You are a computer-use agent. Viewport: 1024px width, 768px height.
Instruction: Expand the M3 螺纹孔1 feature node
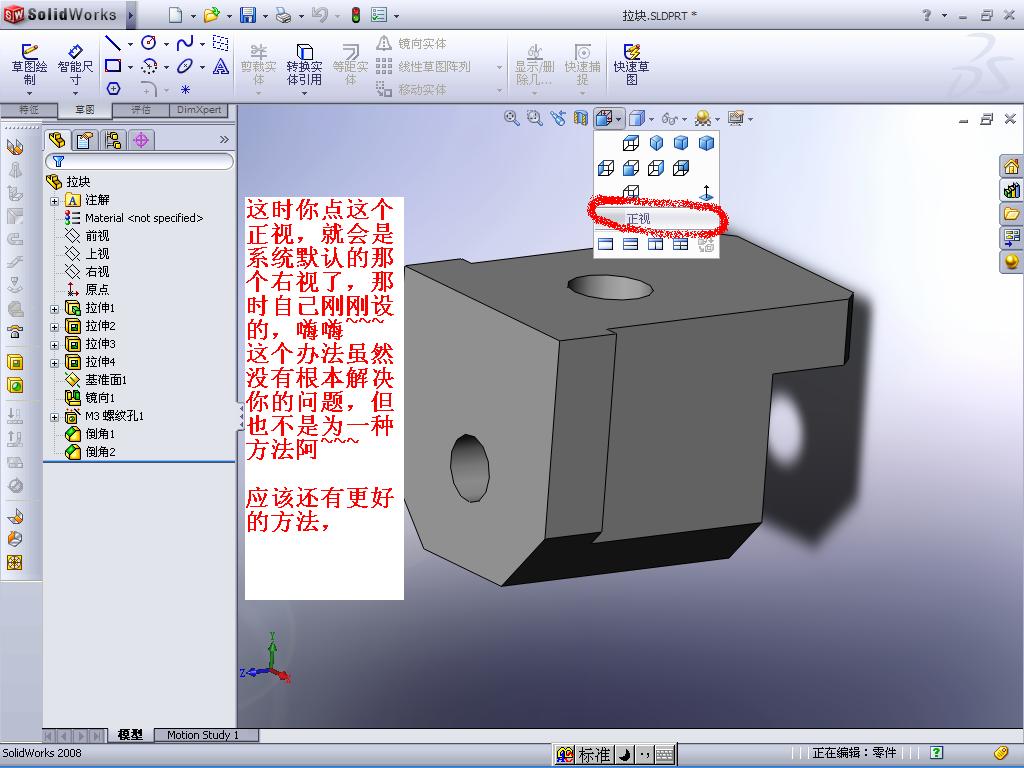point(55,417)
